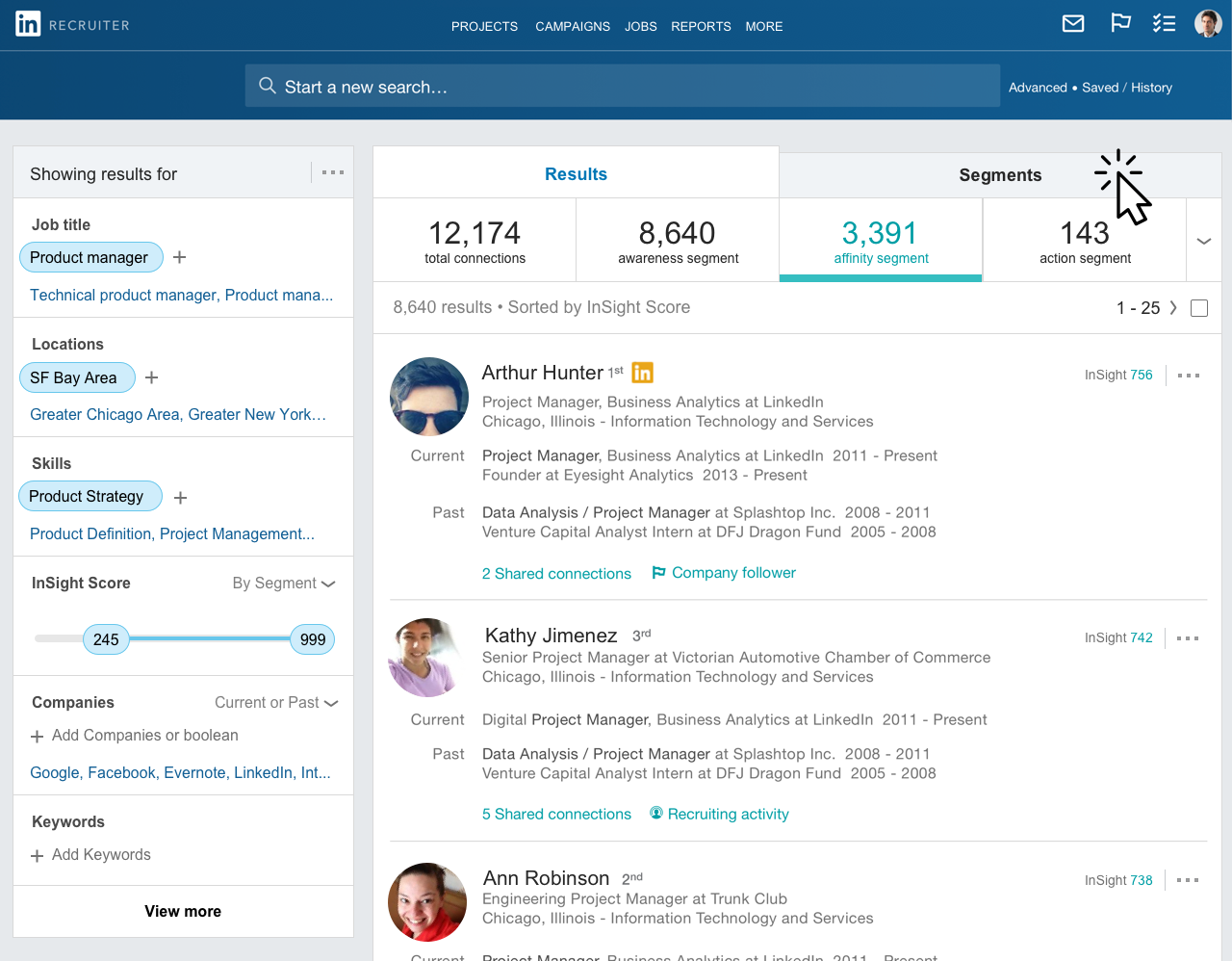
Task: Open Arthur Hunter profile name
Action: [x=542, y=373]
